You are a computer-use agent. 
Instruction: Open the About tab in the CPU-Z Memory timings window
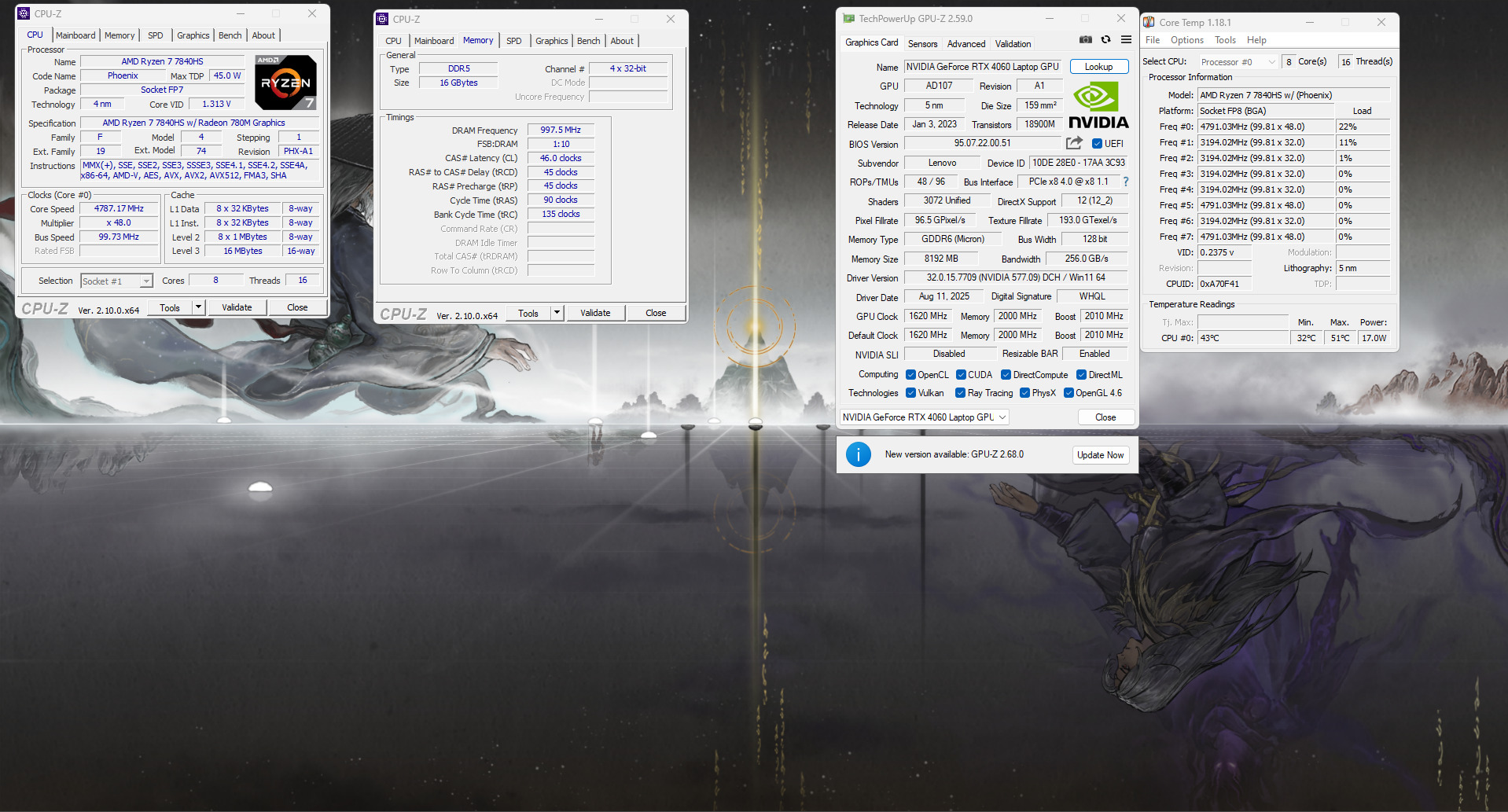[622, 41]
